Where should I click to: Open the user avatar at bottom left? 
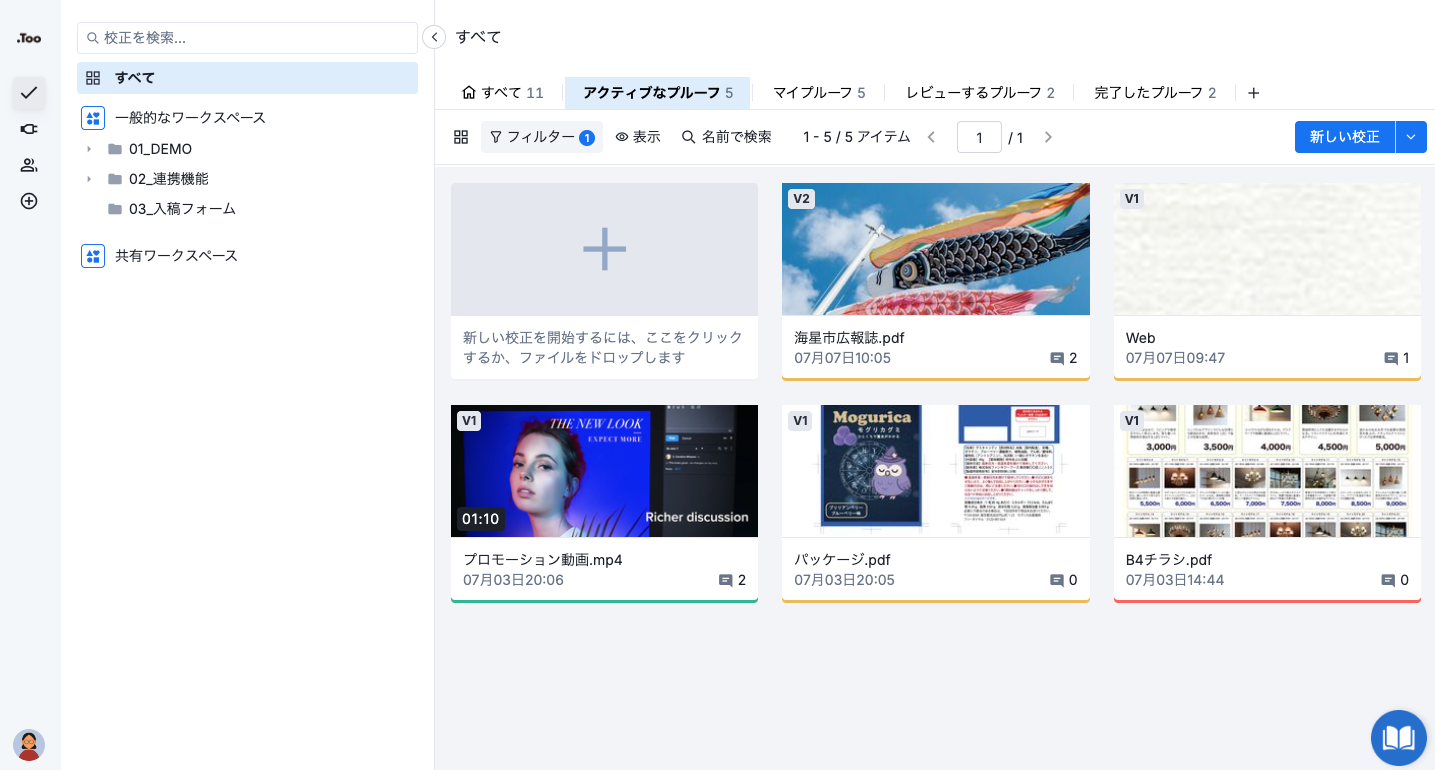click(x=29, y=745)
